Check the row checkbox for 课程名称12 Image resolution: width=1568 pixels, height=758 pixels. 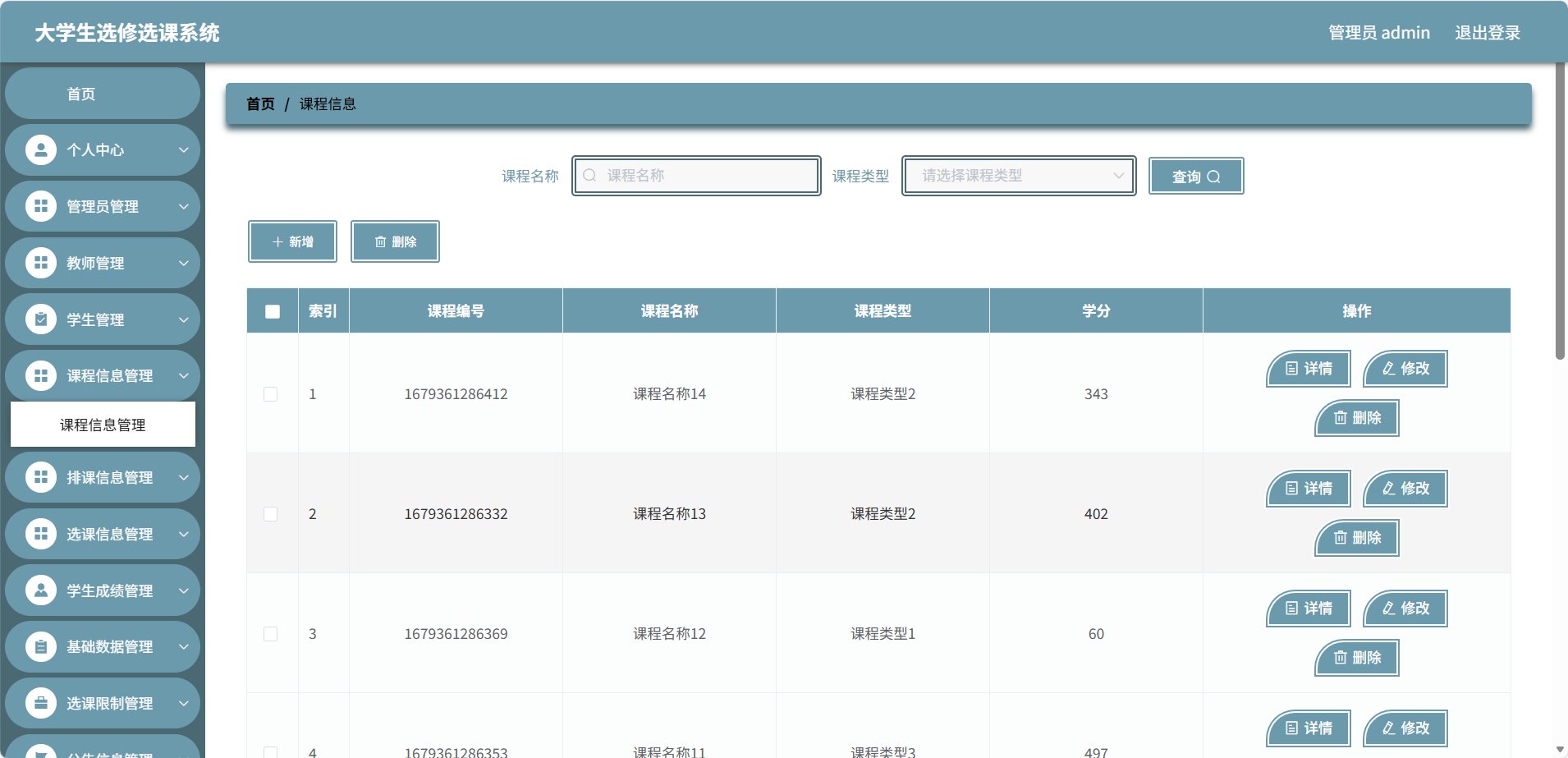270,634
